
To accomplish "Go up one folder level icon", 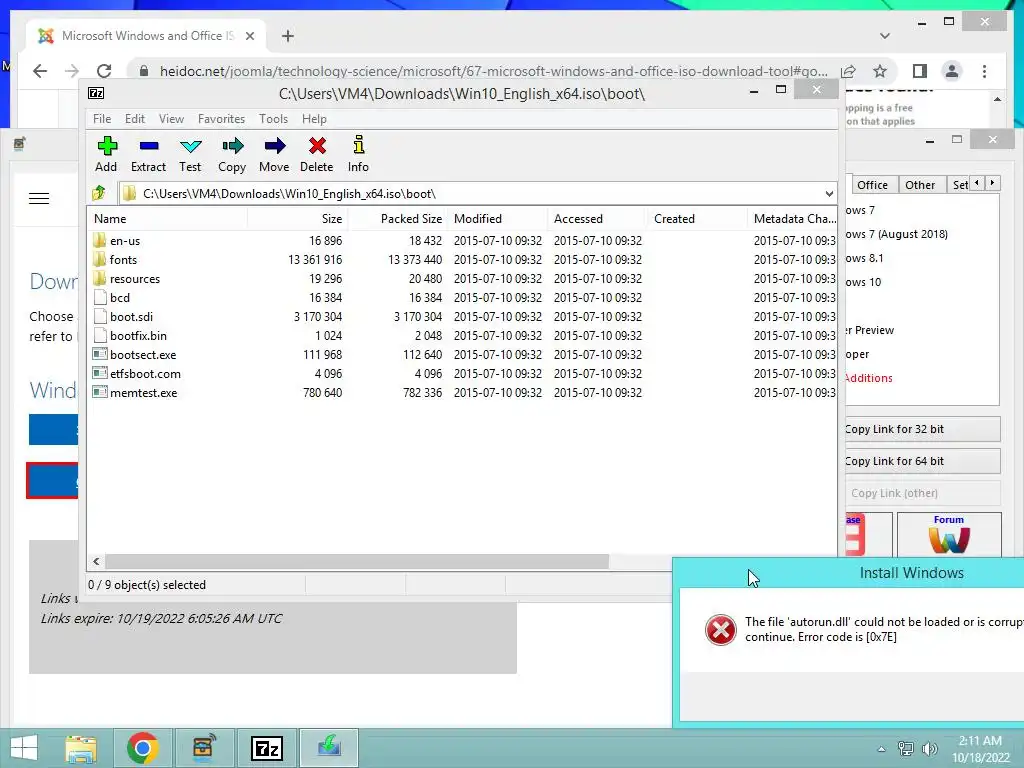I will click(x=99, y=193).
